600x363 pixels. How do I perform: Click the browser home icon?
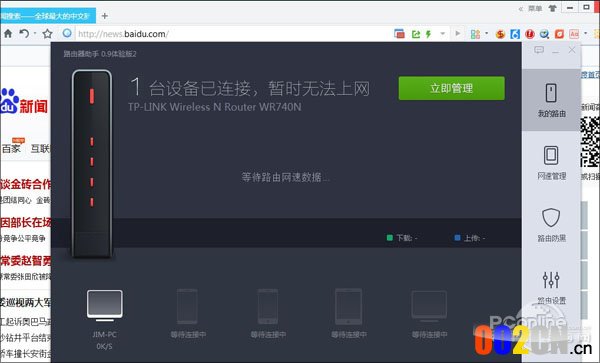(8, 34)
